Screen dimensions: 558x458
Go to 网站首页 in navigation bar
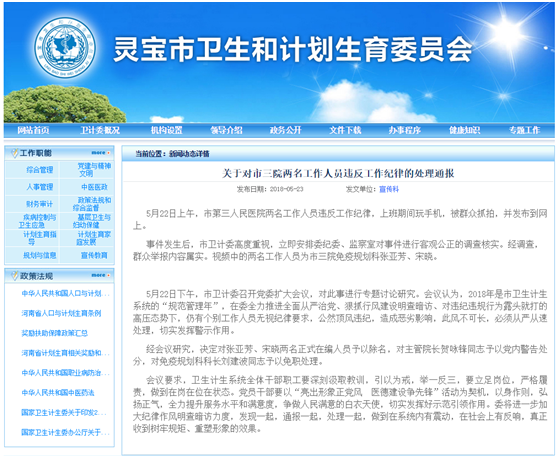[x=33, y=130]
